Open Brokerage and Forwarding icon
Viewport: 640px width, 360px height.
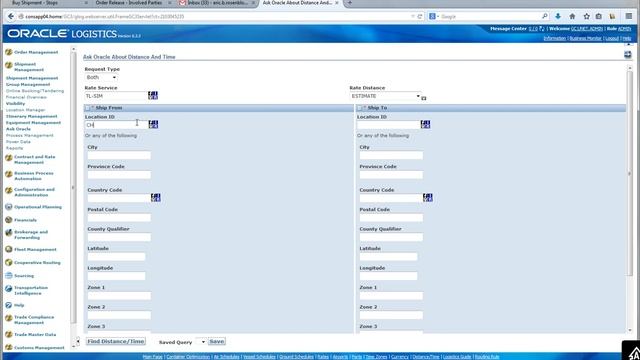(x=9, y=233)
